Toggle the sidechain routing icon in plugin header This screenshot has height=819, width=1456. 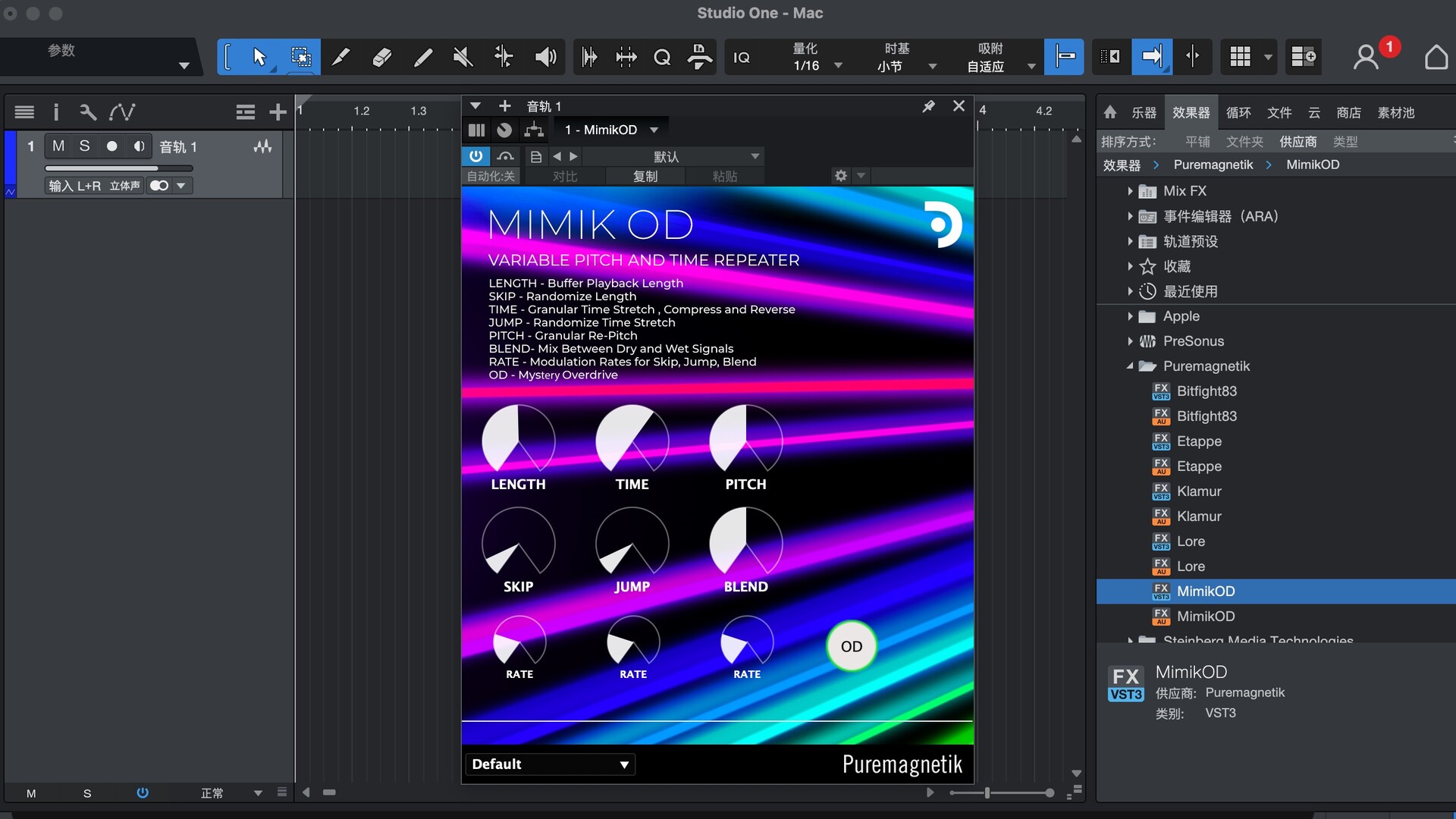click(x=534, y=130)
